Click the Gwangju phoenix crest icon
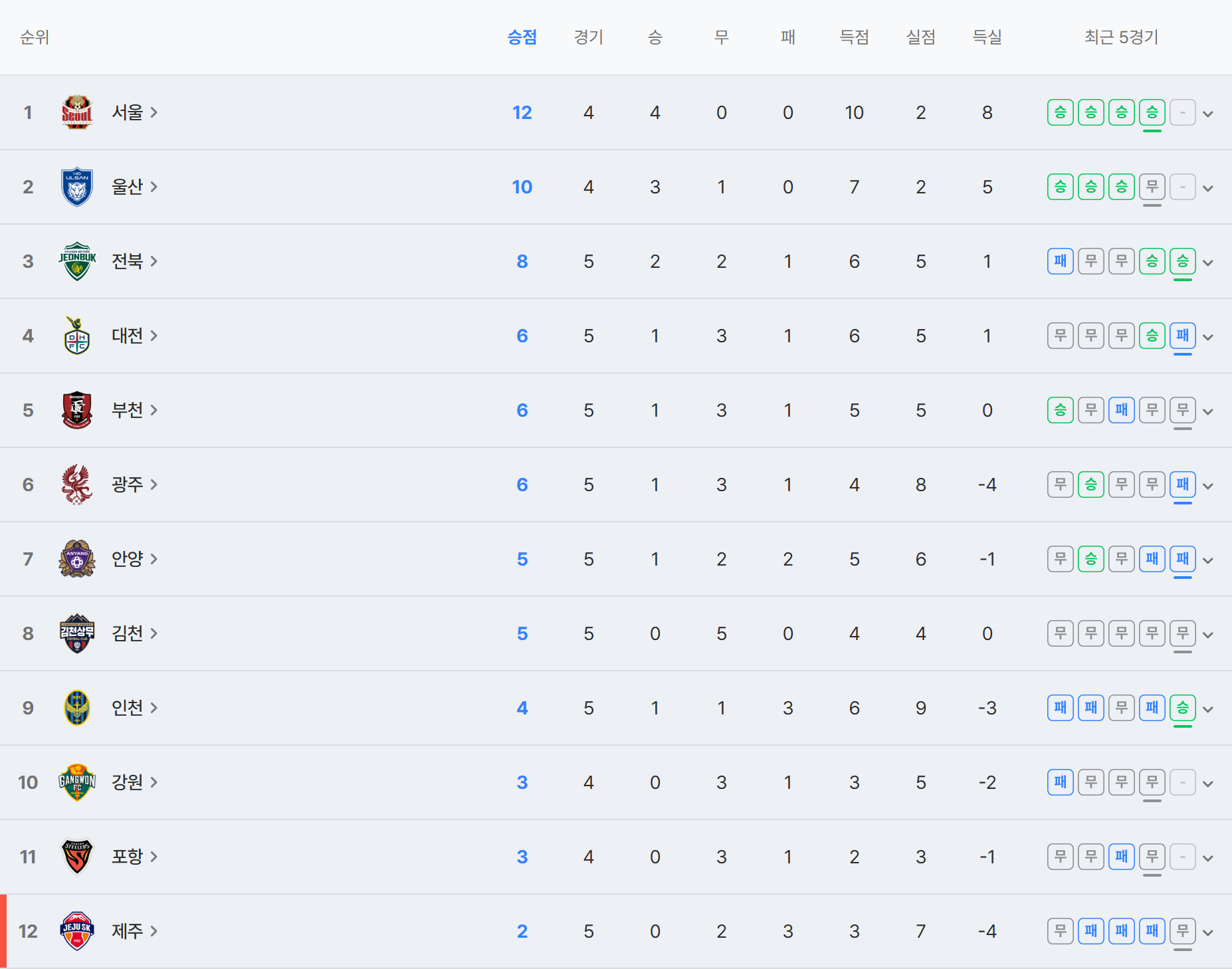The image size is (1232, 969). (x=77, y=484)
